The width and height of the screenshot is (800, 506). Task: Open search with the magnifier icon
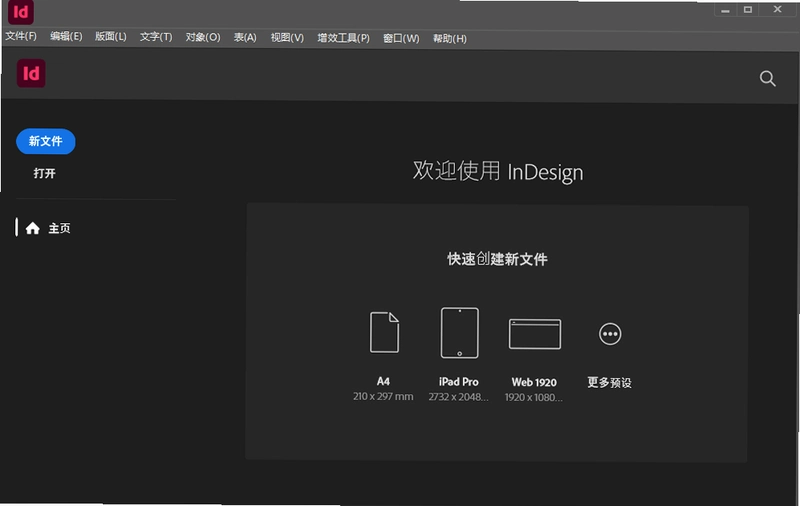click(767, 79)
